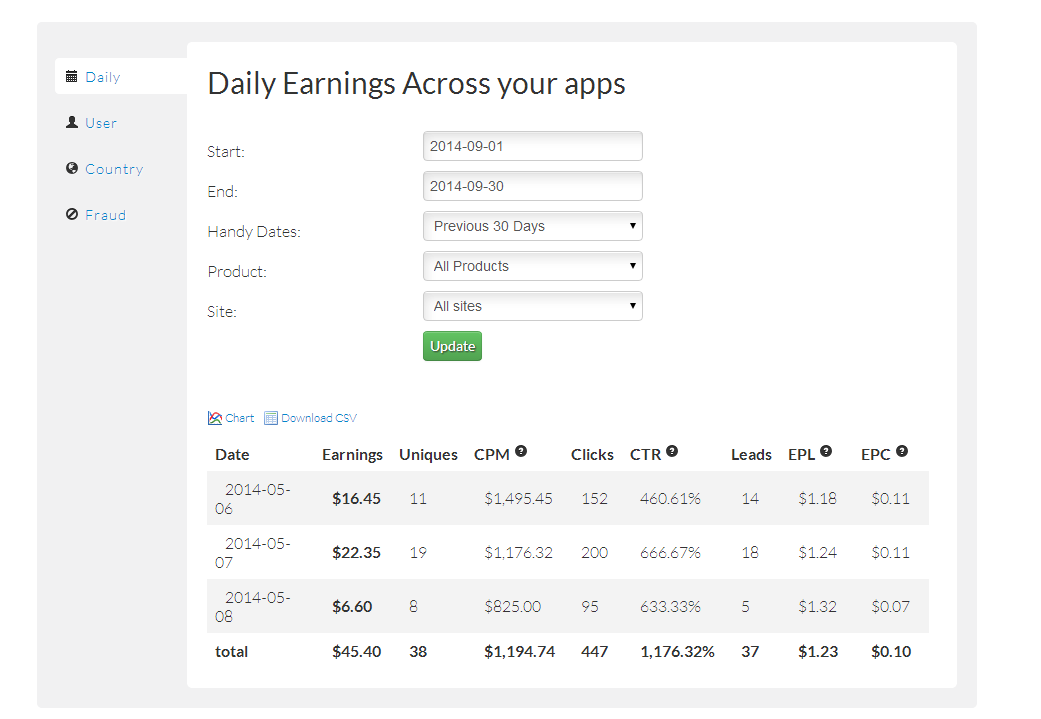Click the help icon next to EPC
1041x719 pixels.
(902, 452)
